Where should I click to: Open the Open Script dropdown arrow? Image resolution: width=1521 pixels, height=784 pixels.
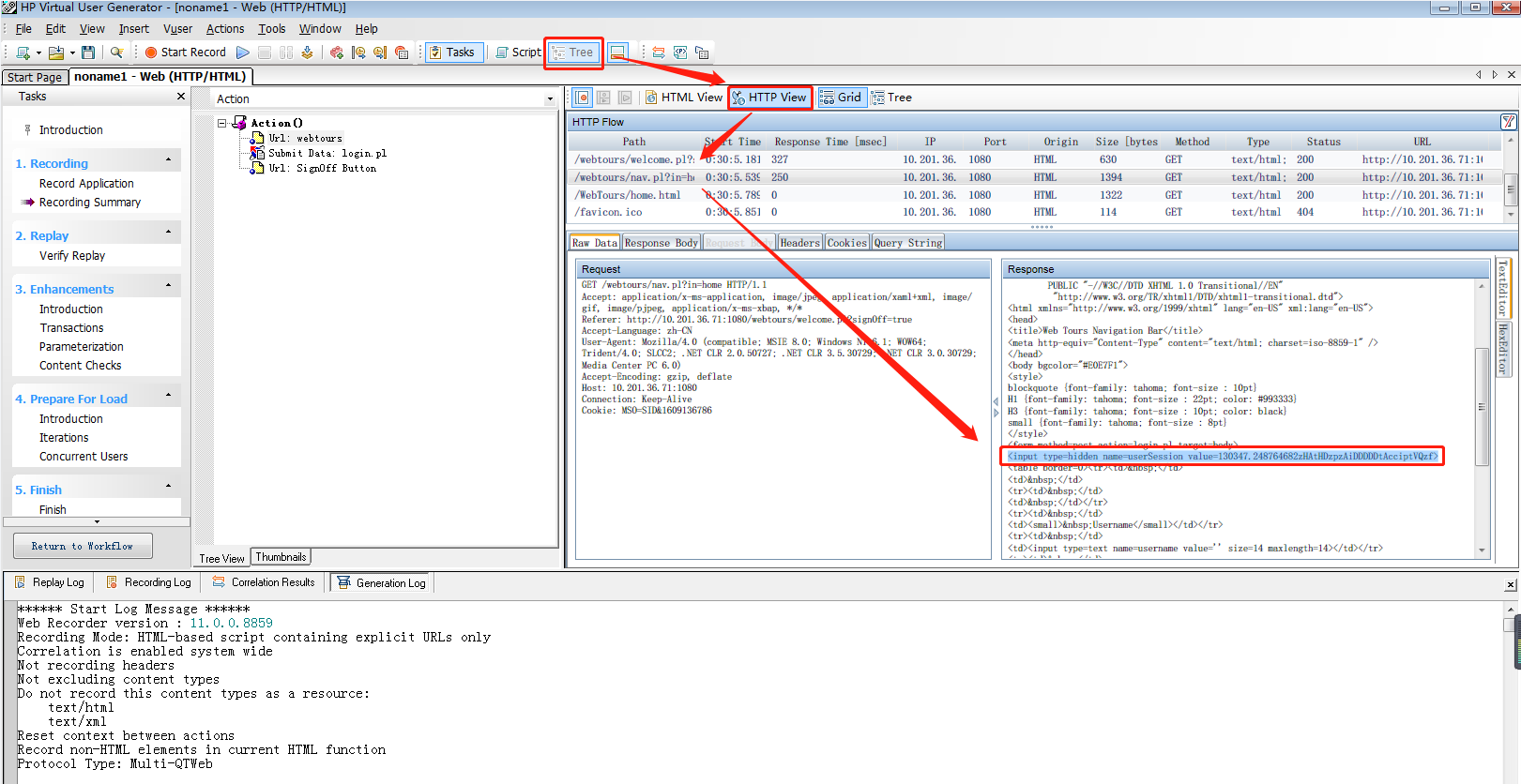(72, 53)
